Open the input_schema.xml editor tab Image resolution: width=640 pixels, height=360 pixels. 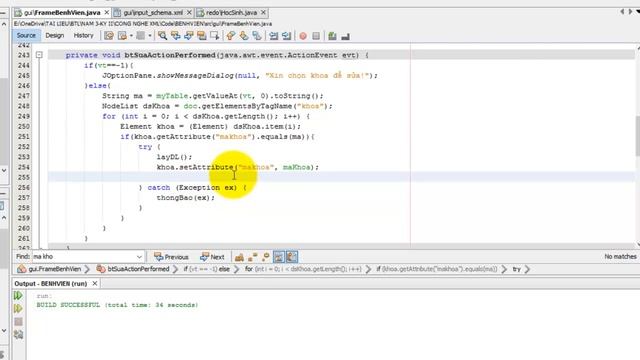tap(152, 13)
